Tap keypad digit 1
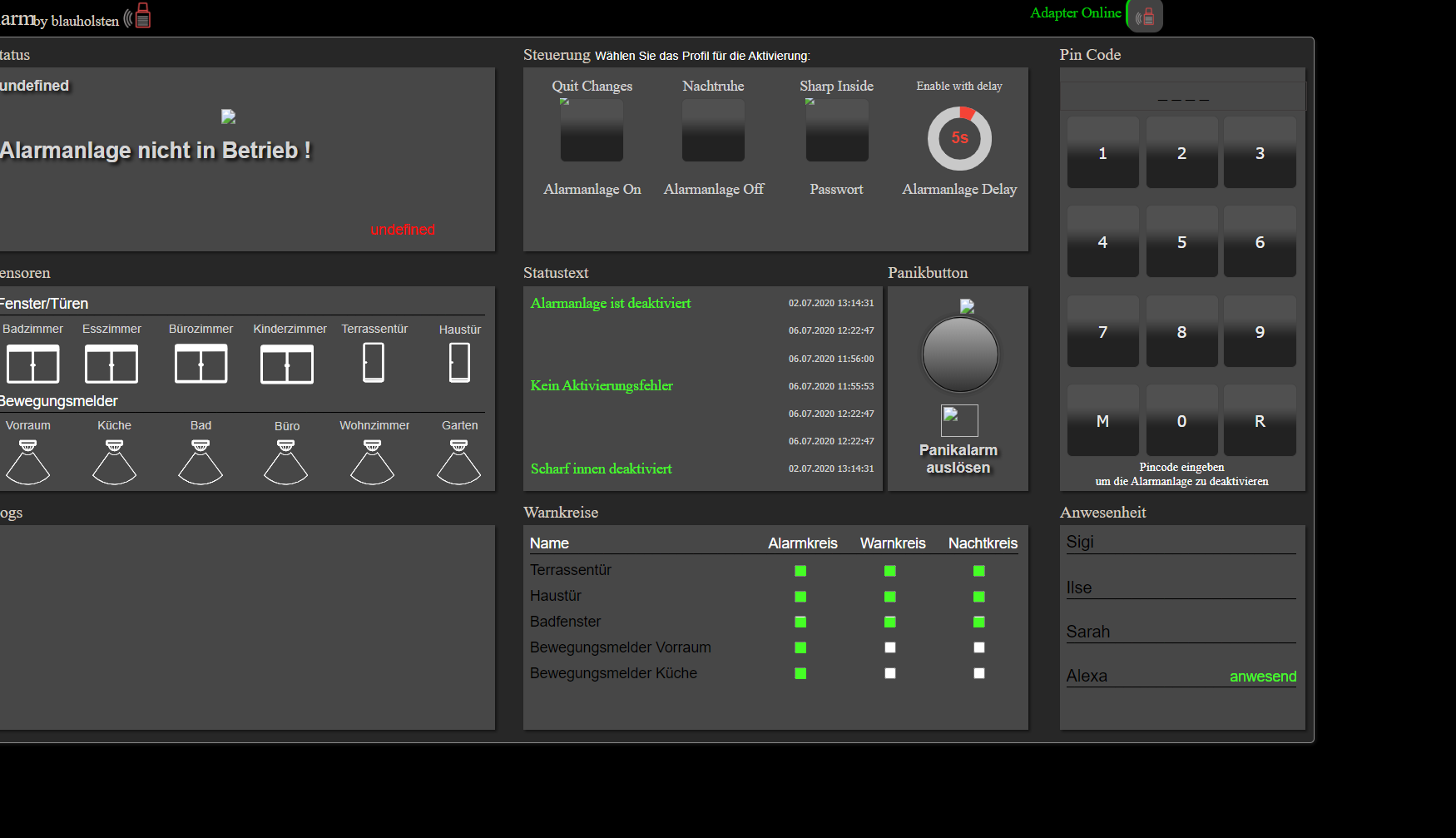This screenshot has height=838, width=1456. [x=1103, y=152]
